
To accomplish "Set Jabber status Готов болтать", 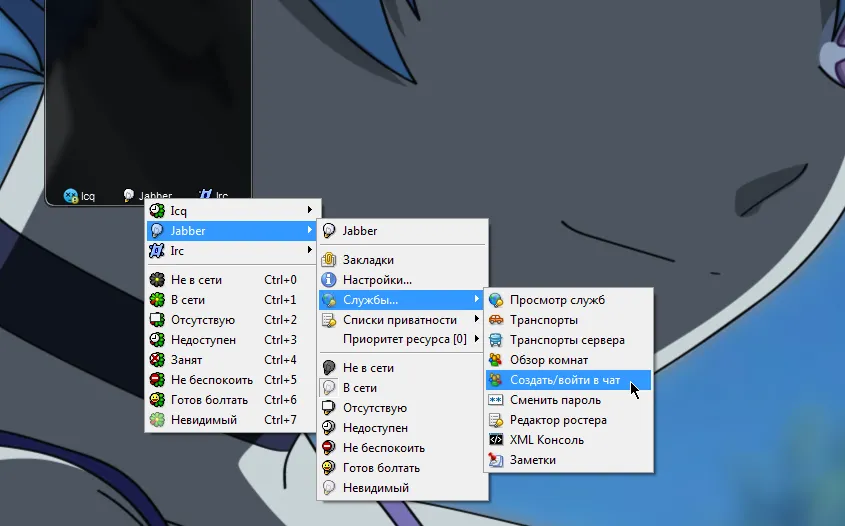I will pos(403,468).
